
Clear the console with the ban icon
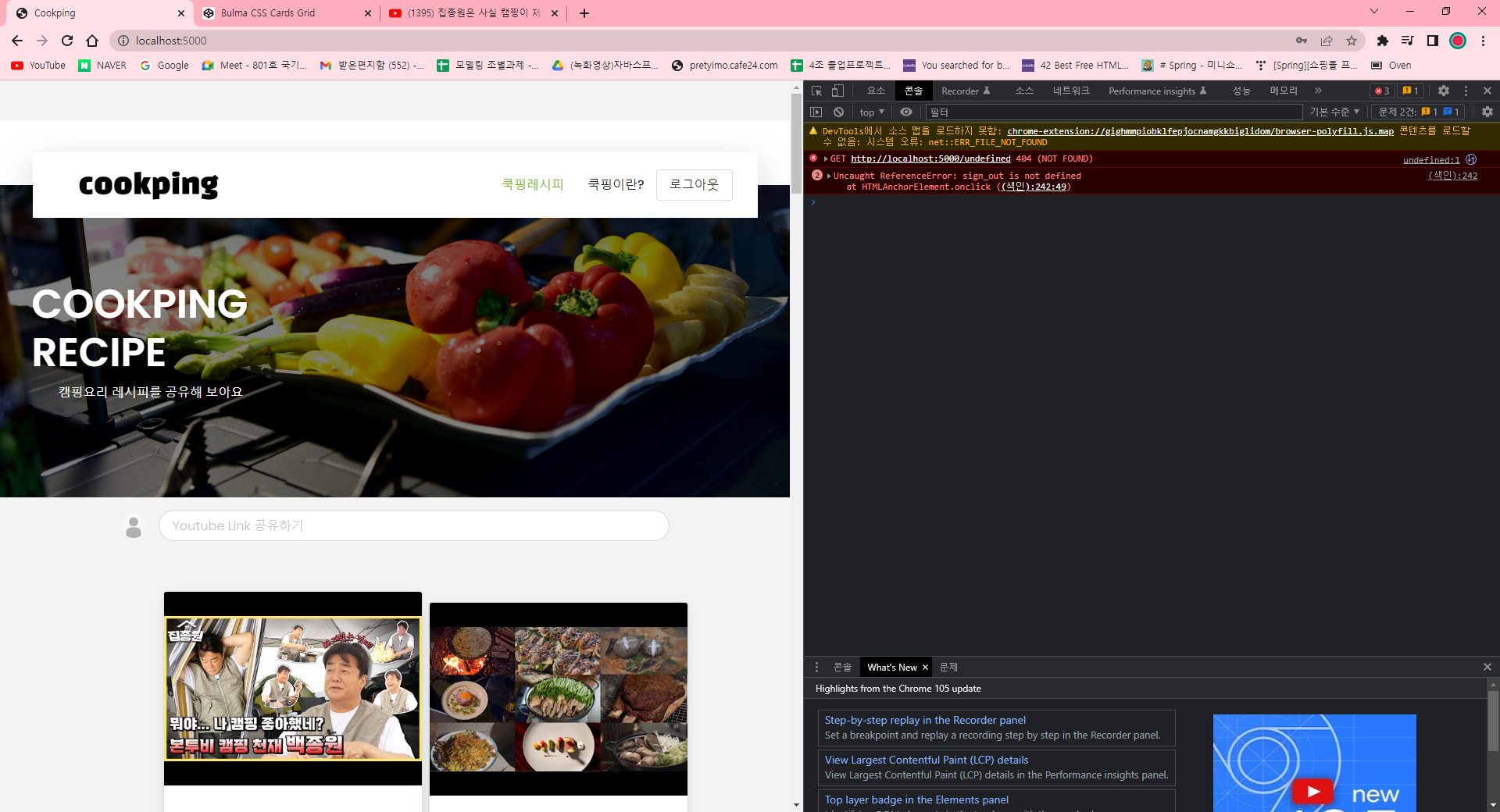838,112
